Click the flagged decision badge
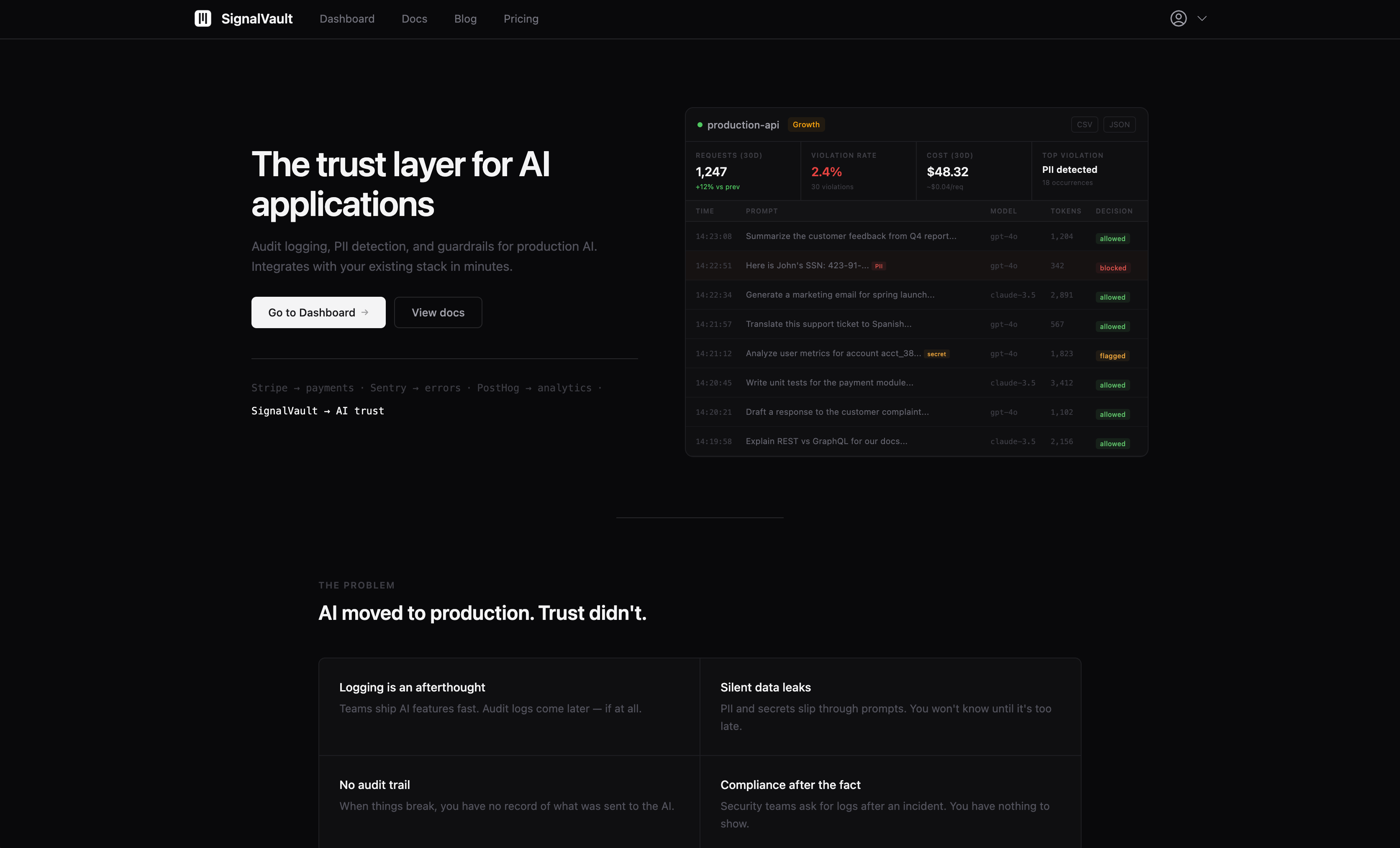1400x848 pixels. 1112,356
